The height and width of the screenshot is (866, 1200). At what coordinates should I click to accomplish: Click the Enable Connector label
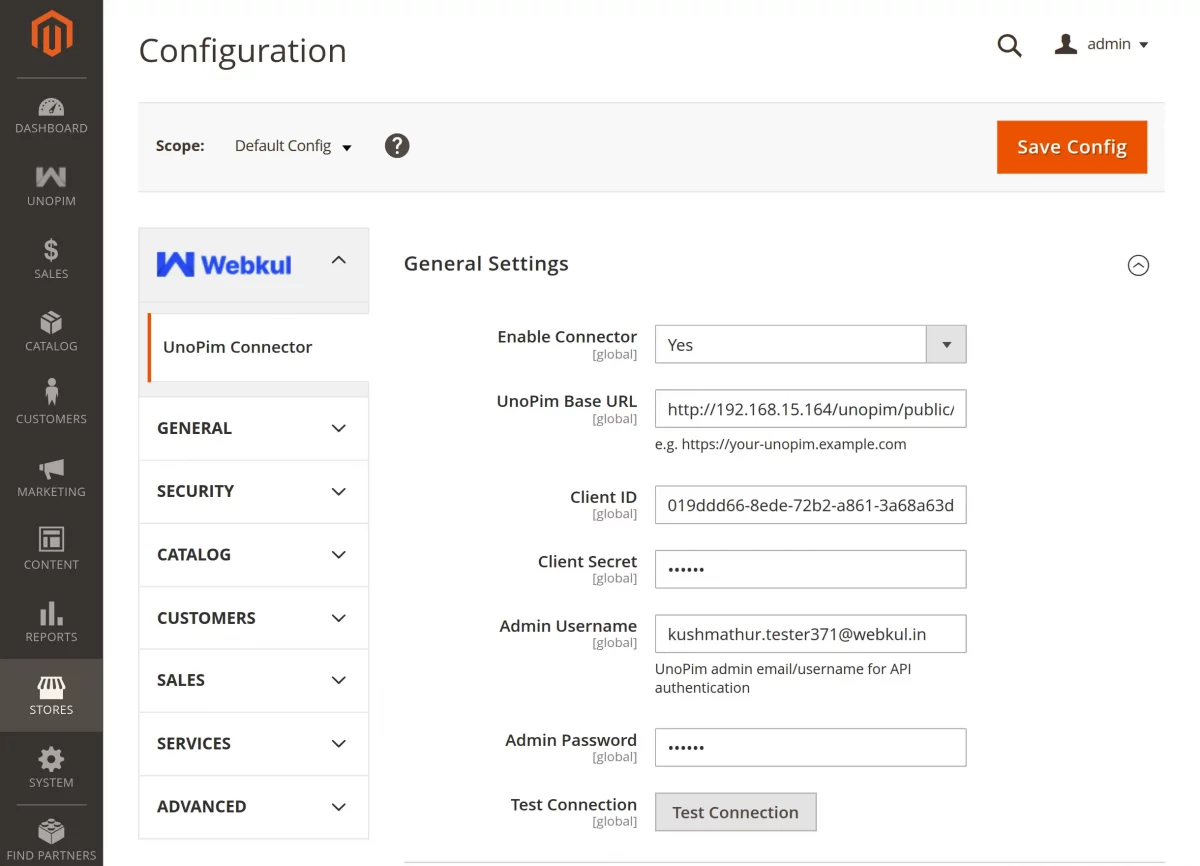pyautogui.click(x=567, y=337)
